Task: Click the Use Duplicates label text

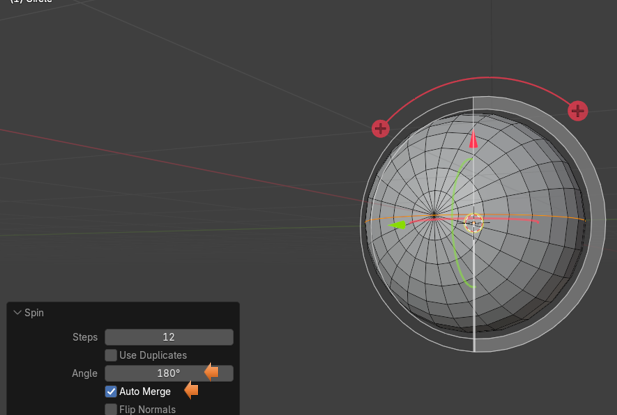Action: [x=153, y=355]
